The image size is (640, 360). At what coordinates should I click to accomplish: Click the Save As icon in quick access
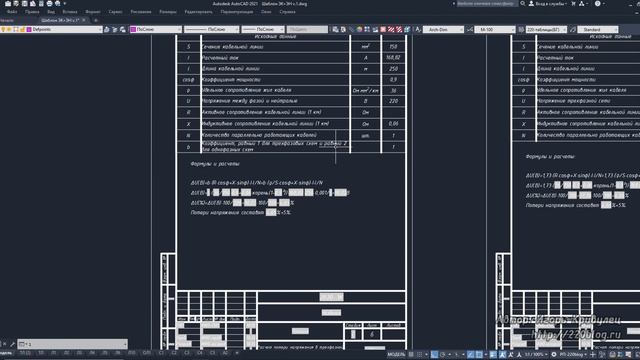tap(33, 4)
